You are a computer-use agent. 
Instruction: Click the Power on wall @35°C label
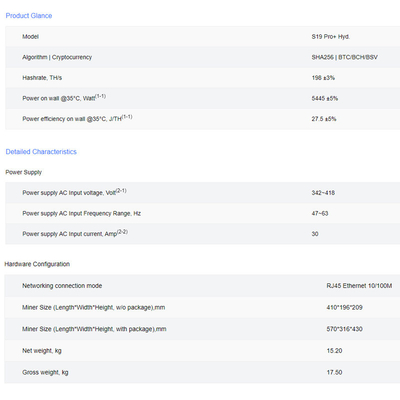click(64, 98)
